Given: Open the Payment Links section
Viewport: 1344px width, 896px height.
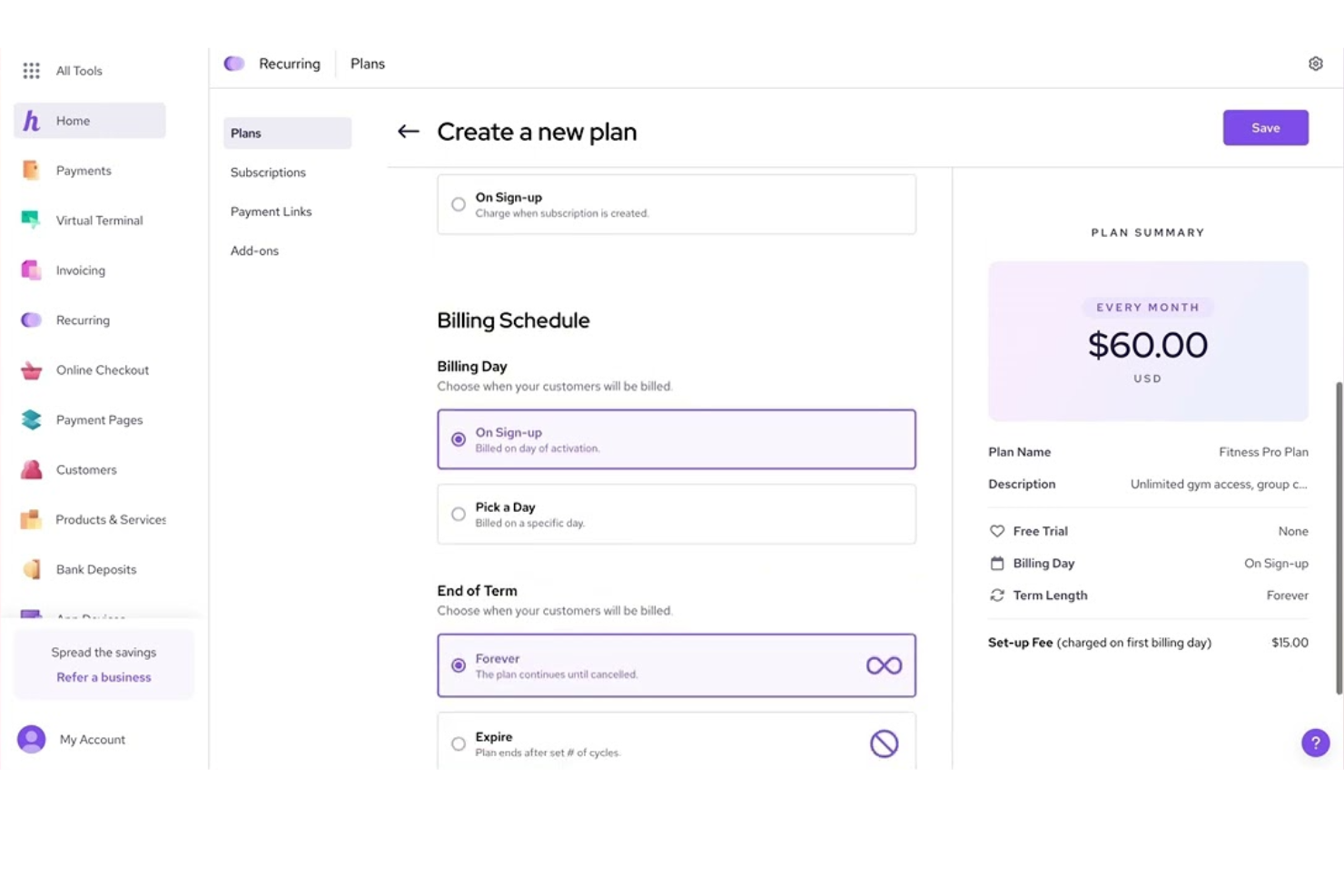Looking at the screenshot, I should click(271, 211).
